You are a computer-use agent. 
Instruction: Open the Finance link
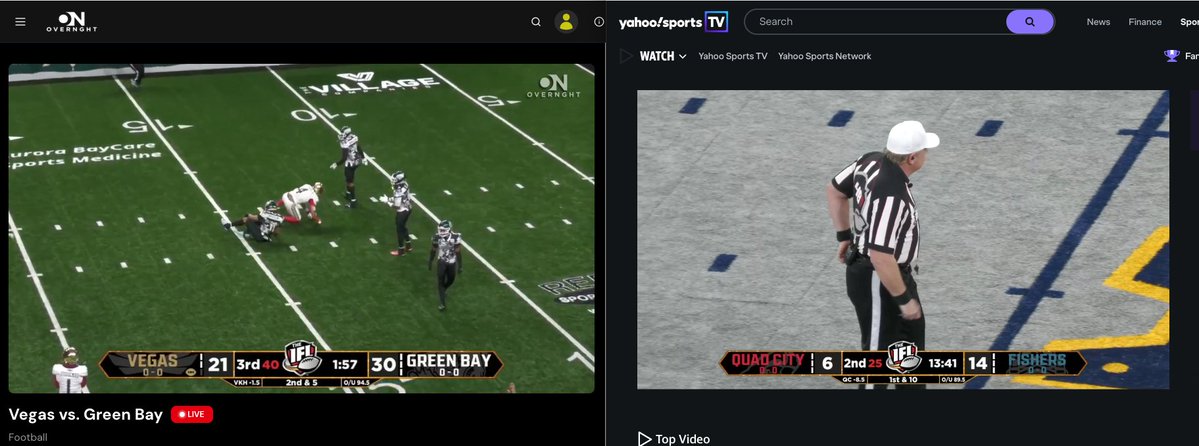tap(1145, 21)
